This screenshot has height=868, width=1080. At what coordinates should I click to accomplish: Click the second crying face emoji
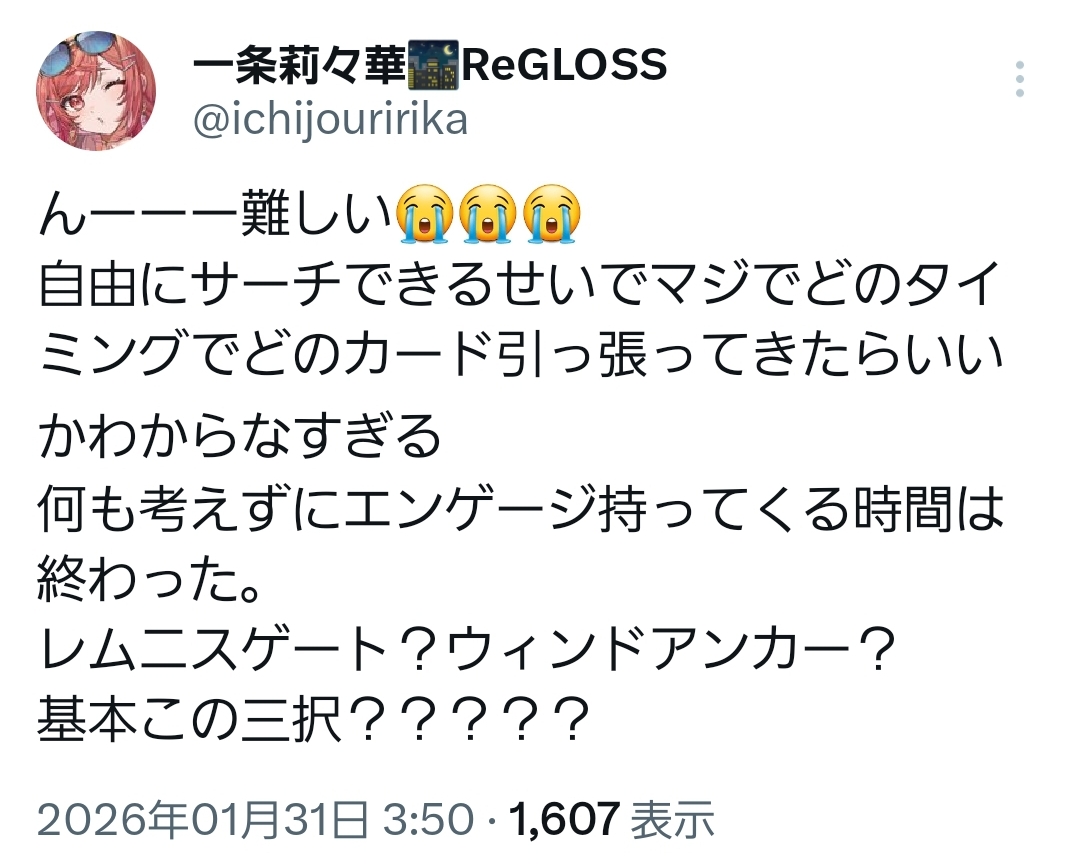pos(488,214)
